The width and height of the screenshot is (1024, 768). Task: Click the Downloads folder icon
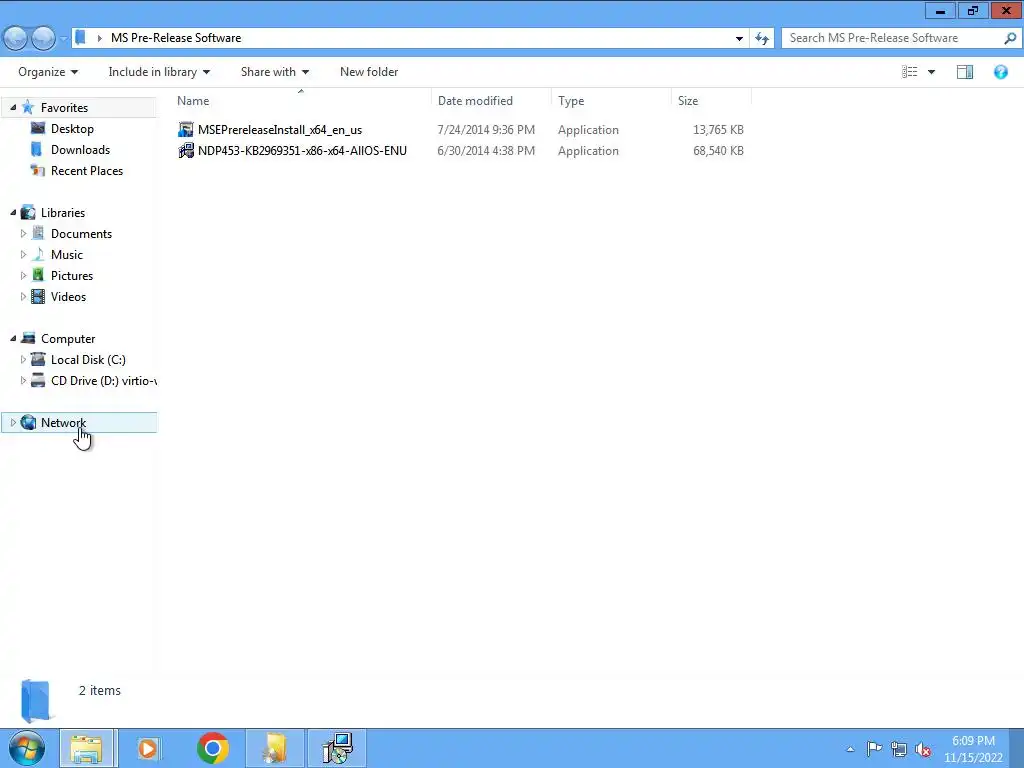point(37,149)
